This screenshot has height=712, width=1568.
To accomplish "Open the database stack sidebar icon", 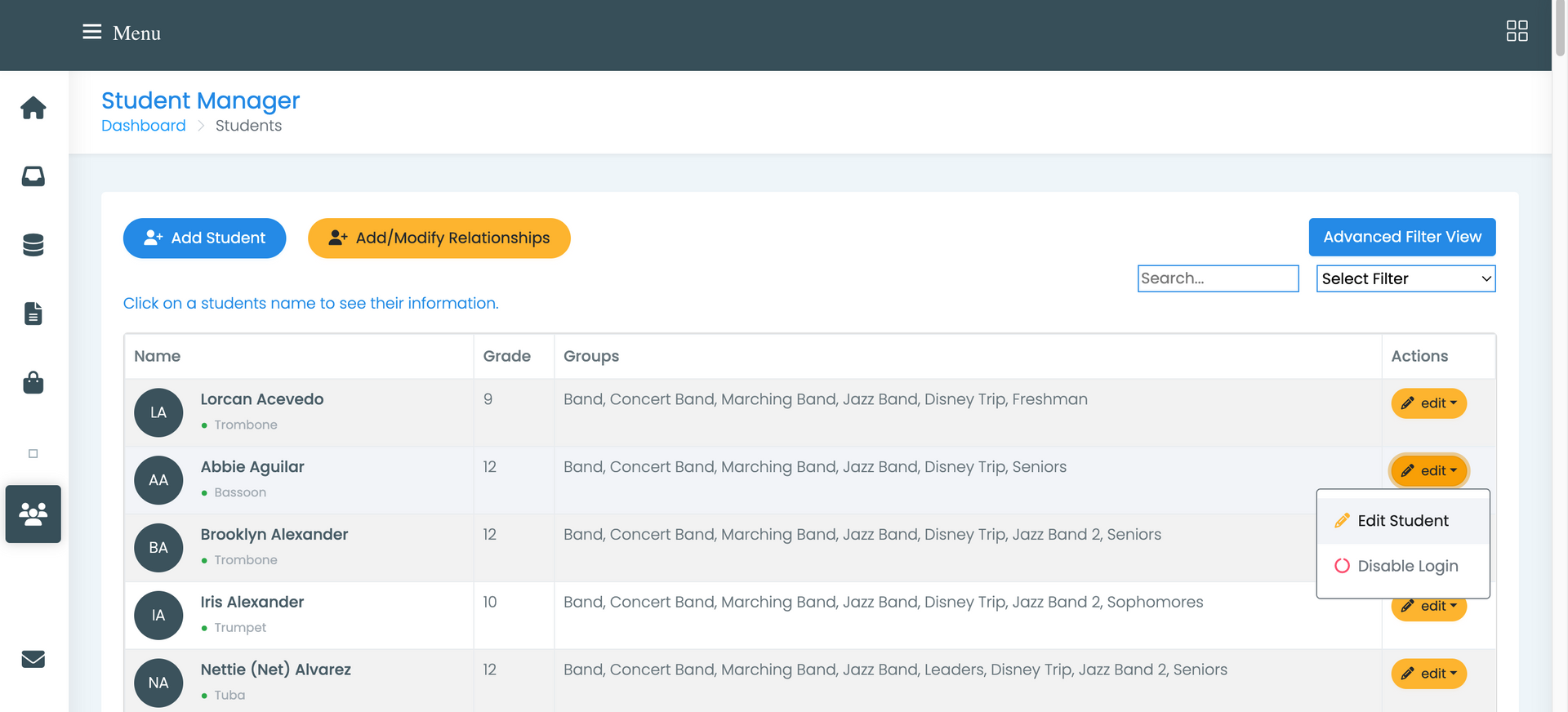I will (x=33, y=245).
